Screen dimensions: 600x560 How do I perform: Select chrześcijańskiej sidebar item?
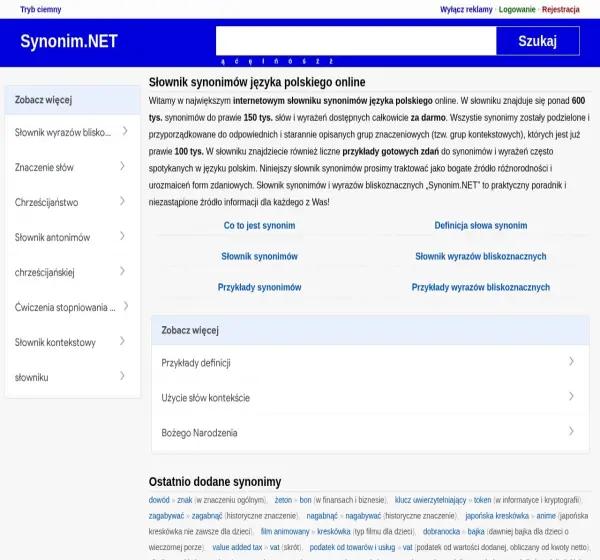(x=73, y=272)
